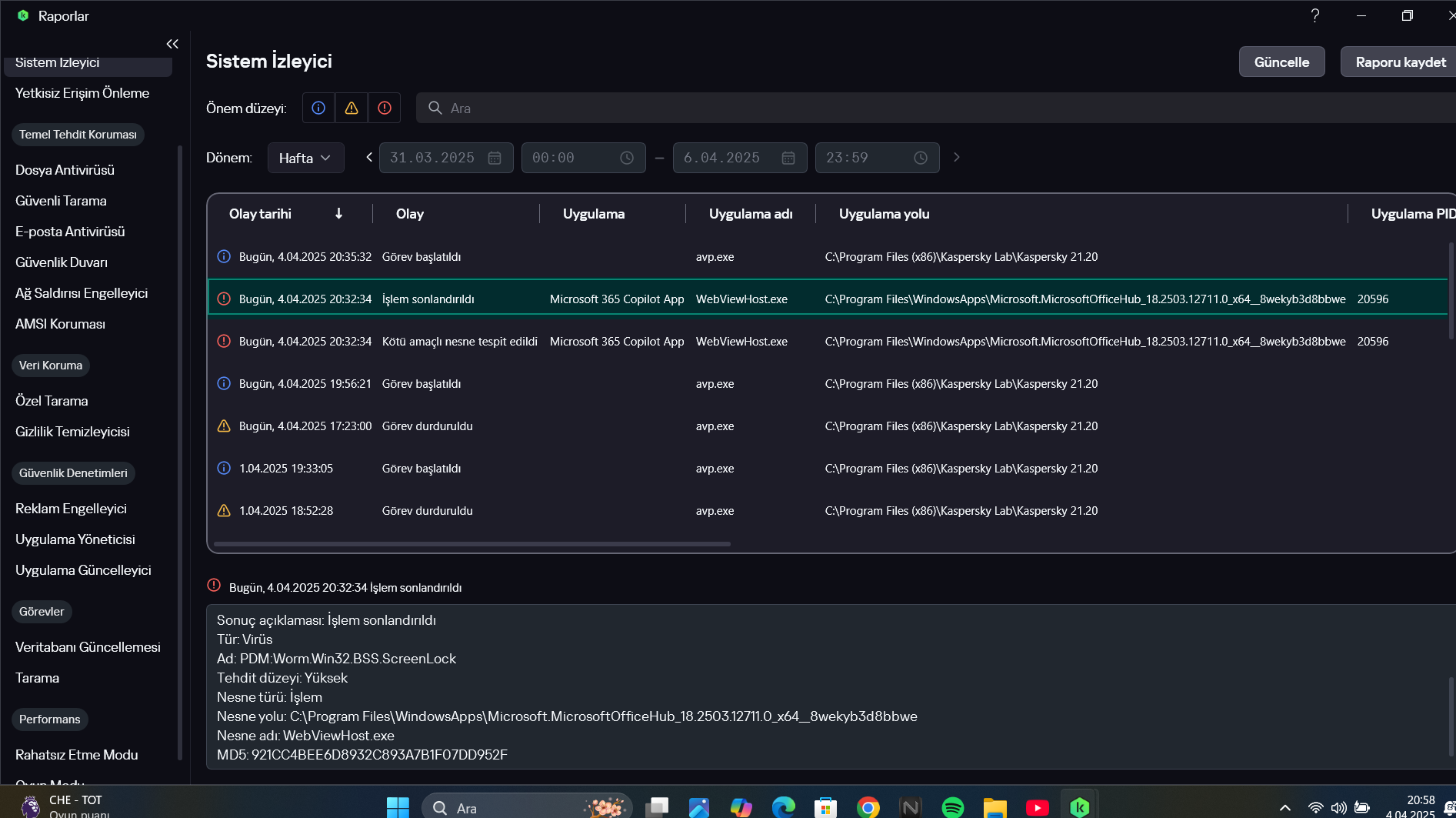
Task: Open Dosya Antivirüsü report in sidebar
Action: [65, 170]
